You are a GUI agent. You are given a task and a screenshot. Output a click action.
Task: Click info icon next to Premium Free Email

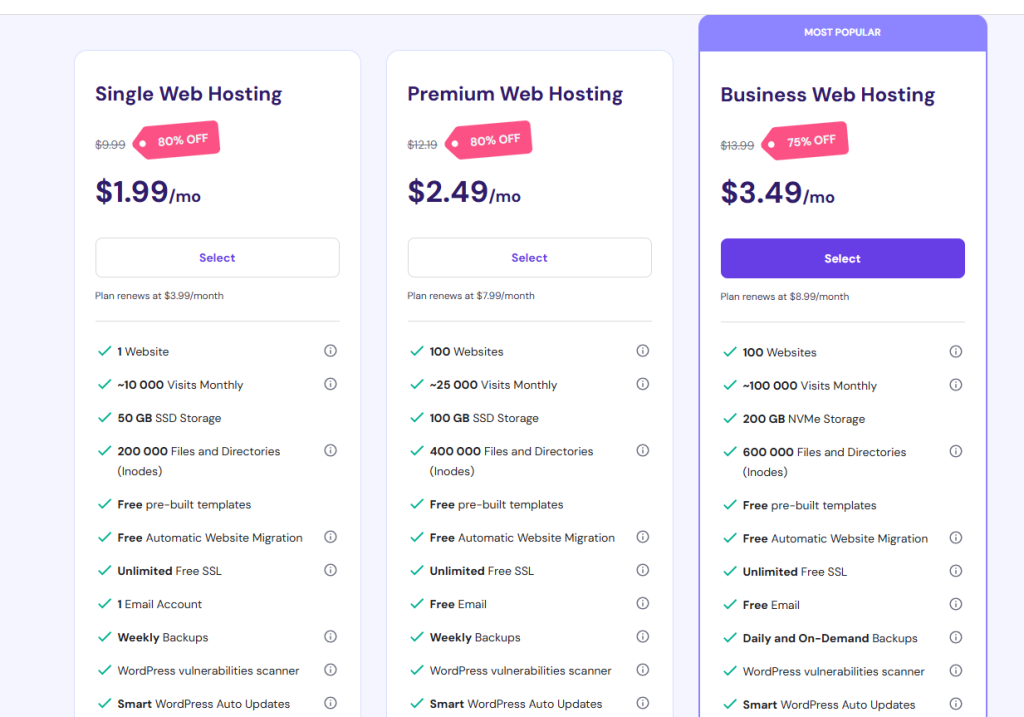pos(643,604)
